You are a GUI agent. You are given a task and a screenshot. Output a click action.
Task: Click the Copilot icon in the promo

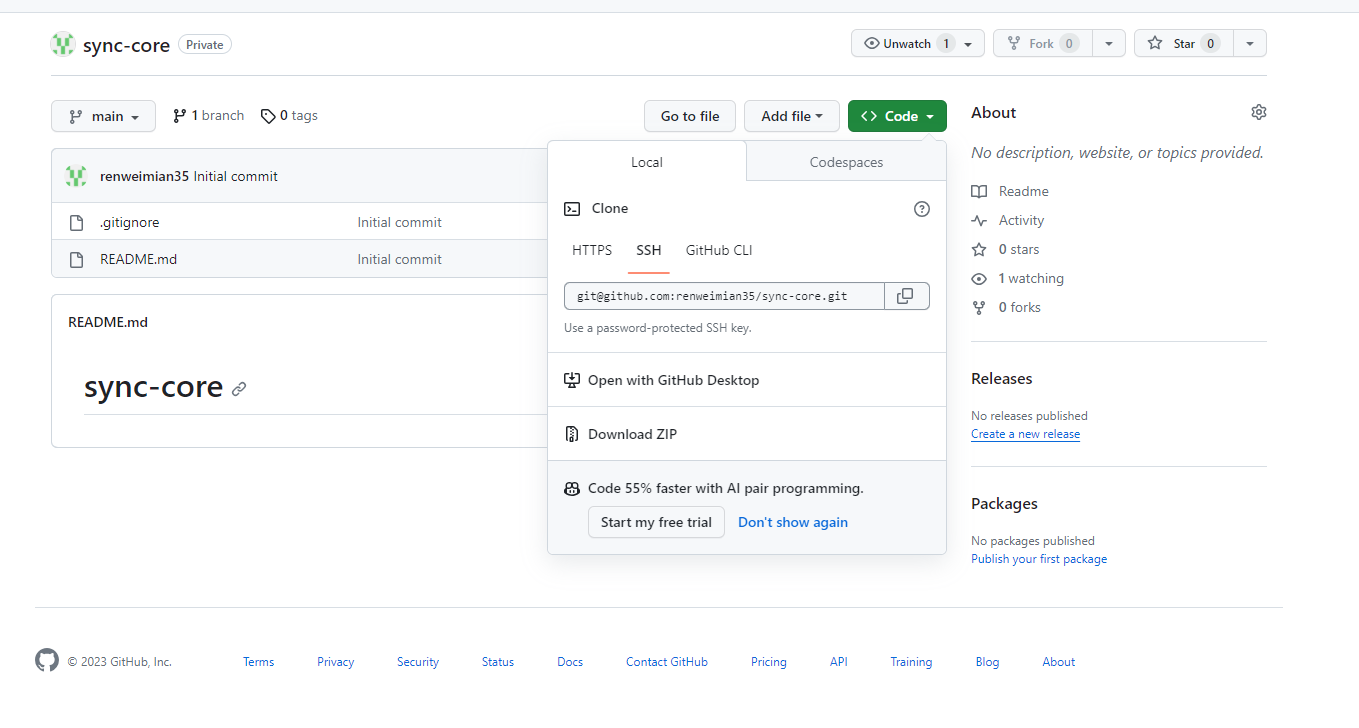(572, 489)
